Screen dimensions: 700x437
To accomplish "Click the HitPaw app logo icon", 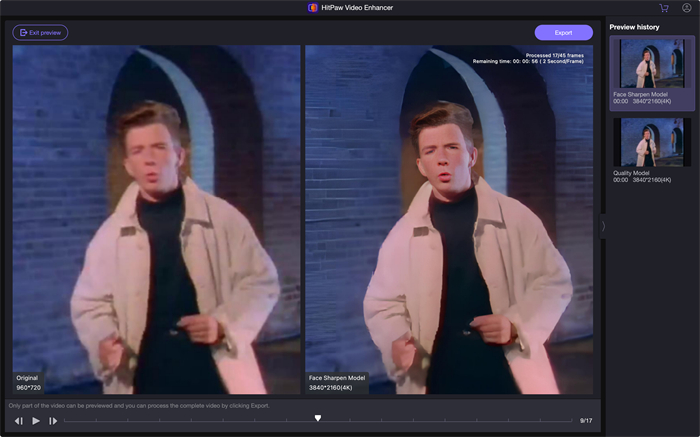I will click(313, 7).
